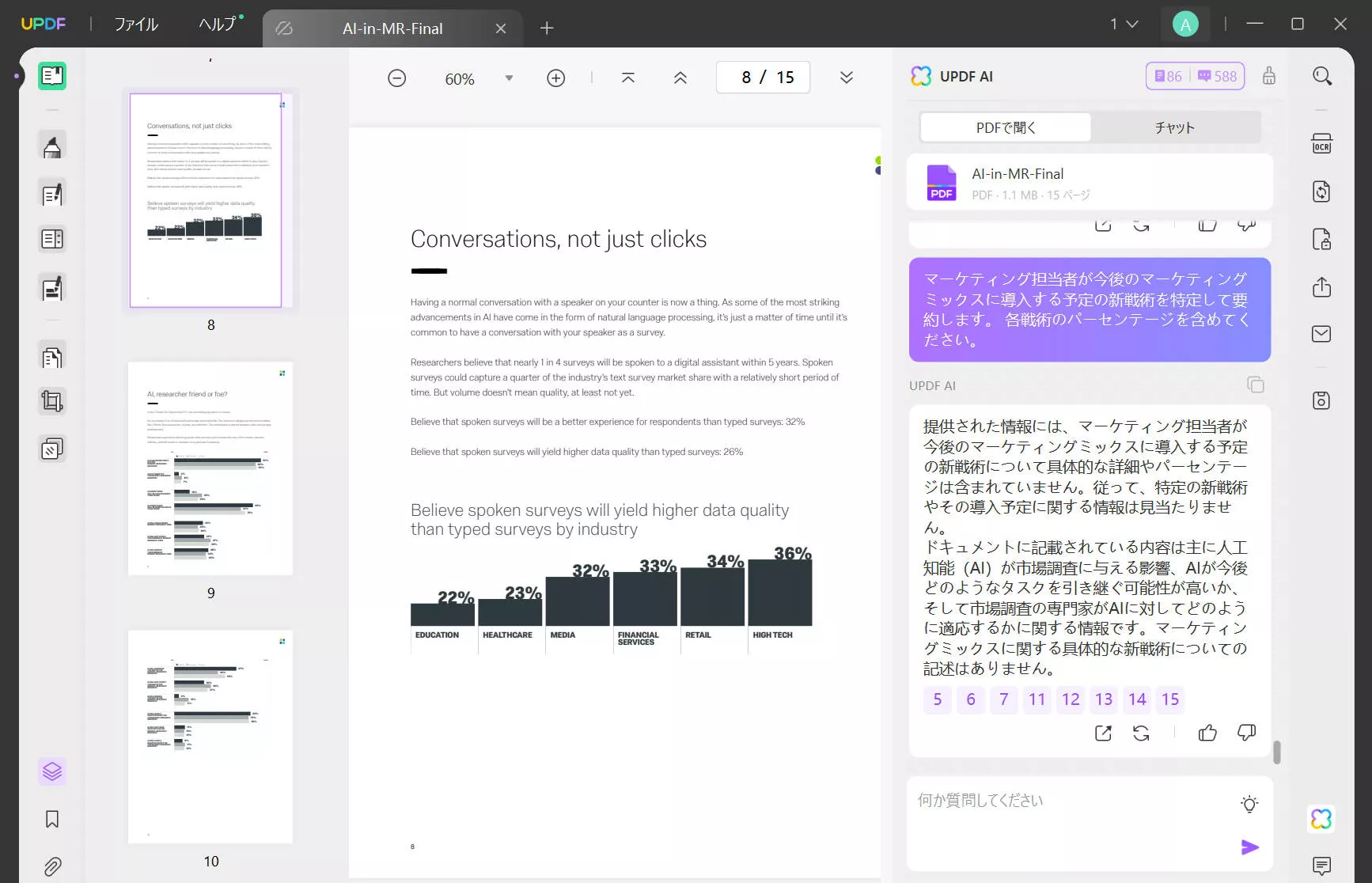Go to next page double-chevron
The image size is (1372, 883).
coord(847,78)
